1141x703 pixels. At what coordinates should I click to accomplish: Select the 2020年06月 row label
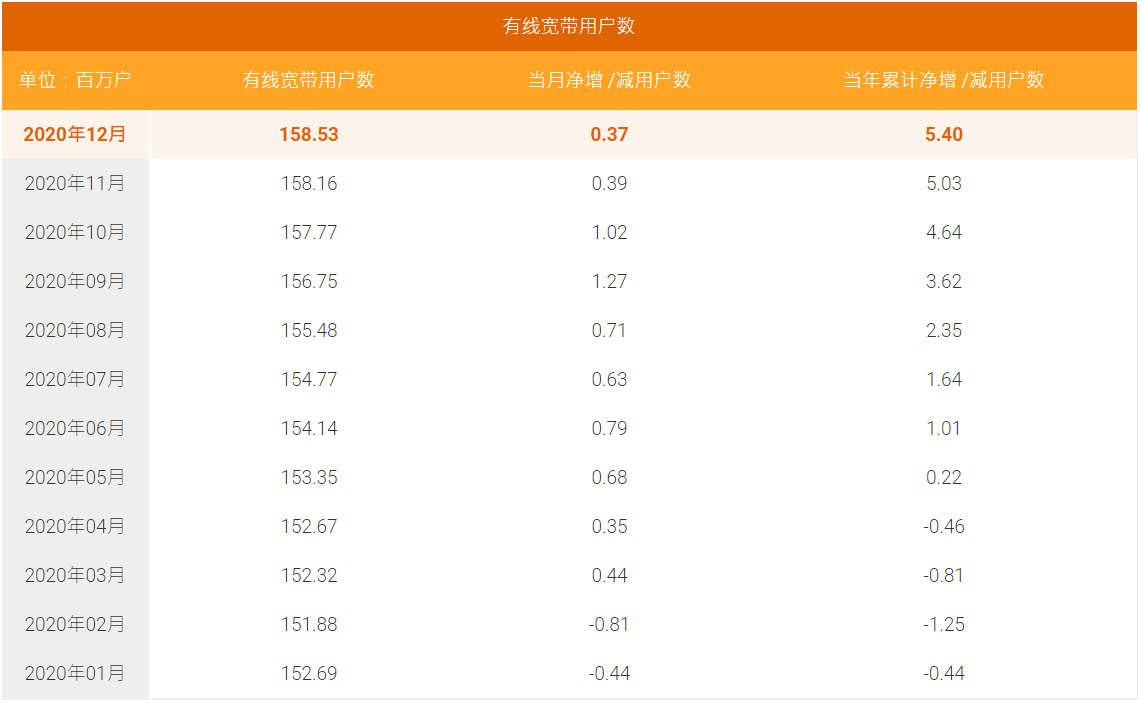75,428
